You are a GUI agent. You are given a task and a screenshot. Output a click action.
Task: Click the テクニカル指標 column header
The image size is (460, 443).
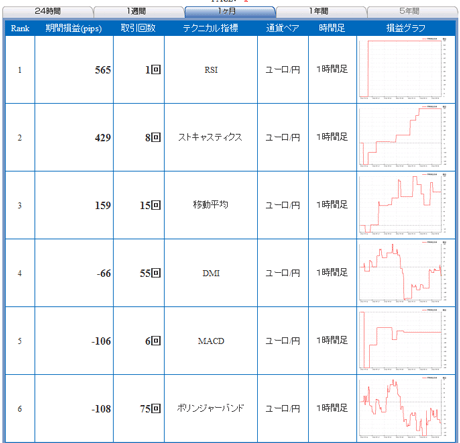click(211, 28)
